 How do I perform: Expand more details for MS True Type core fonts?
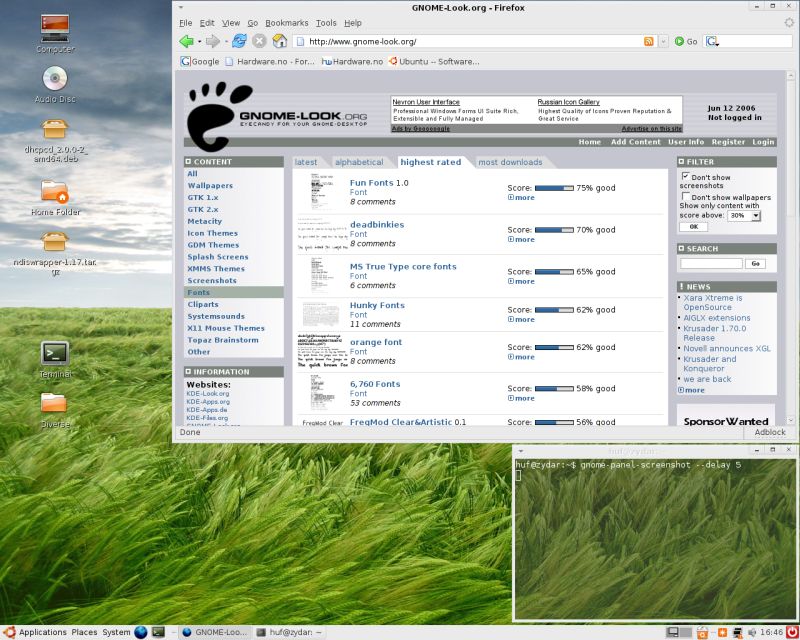521,281
